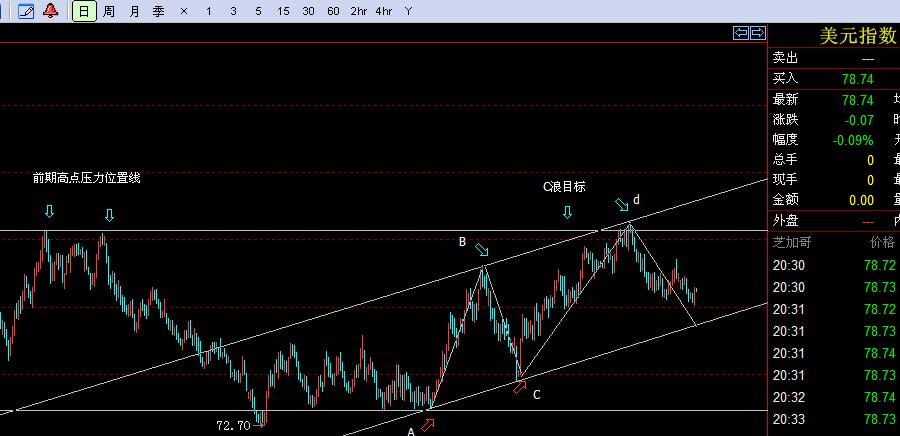Click the 美元指数 title
900x436 pixels.
(x=858, y=36)
